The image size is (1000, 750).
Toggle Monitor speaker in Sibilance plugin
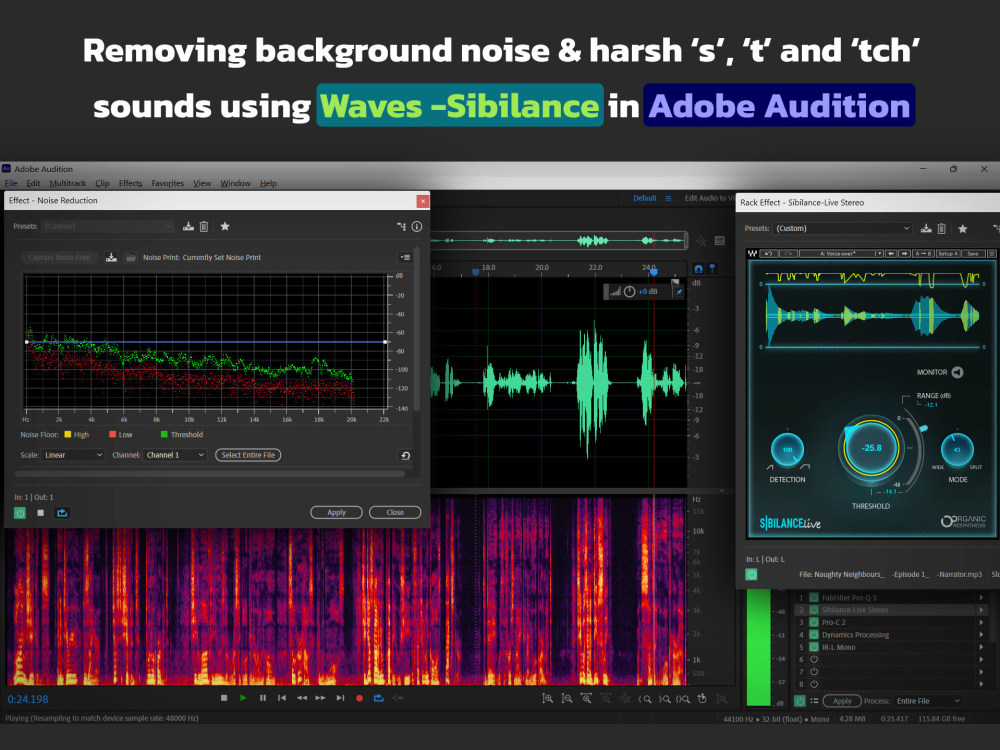[957, 372]
